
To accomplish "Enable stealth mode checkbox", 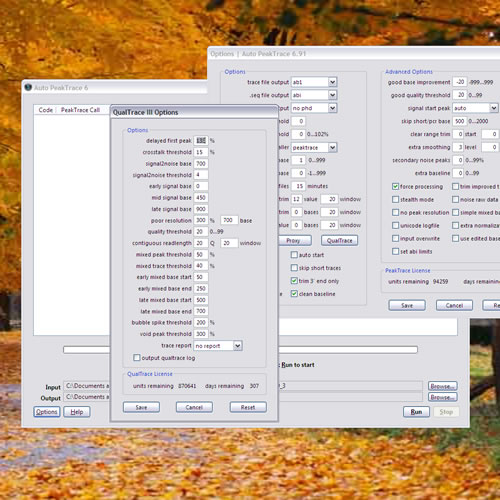I will click(395, 199).
